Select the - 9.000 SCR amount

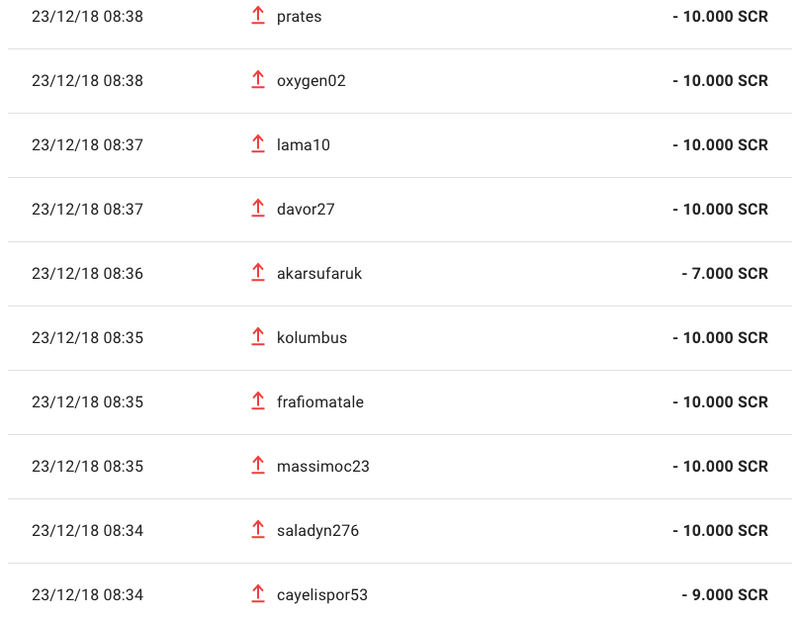click(x=724, y=595)
